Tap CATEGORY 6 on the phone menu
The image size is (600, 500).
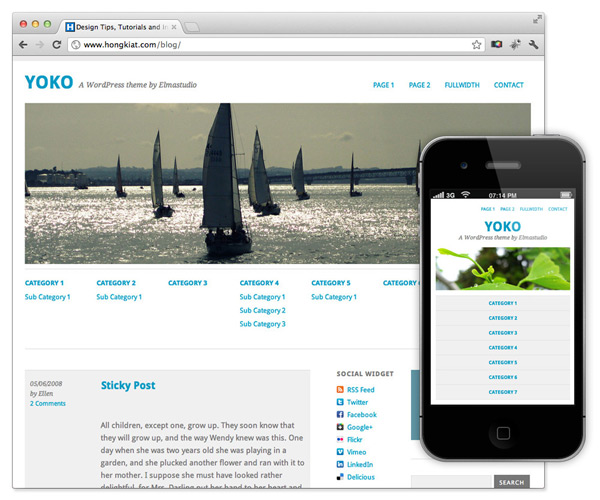click(x=503, y=377)
